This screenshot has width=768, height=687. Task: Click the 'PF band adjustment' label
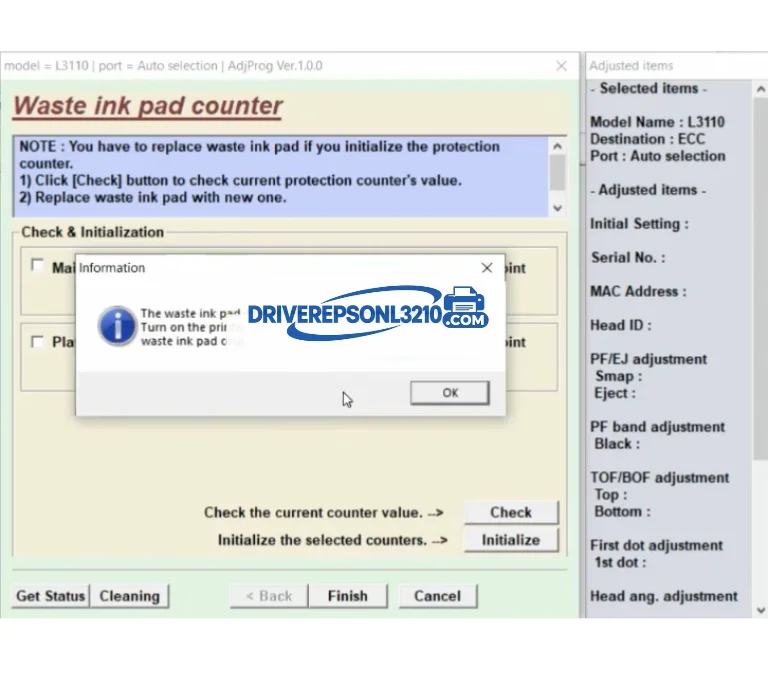657,426
